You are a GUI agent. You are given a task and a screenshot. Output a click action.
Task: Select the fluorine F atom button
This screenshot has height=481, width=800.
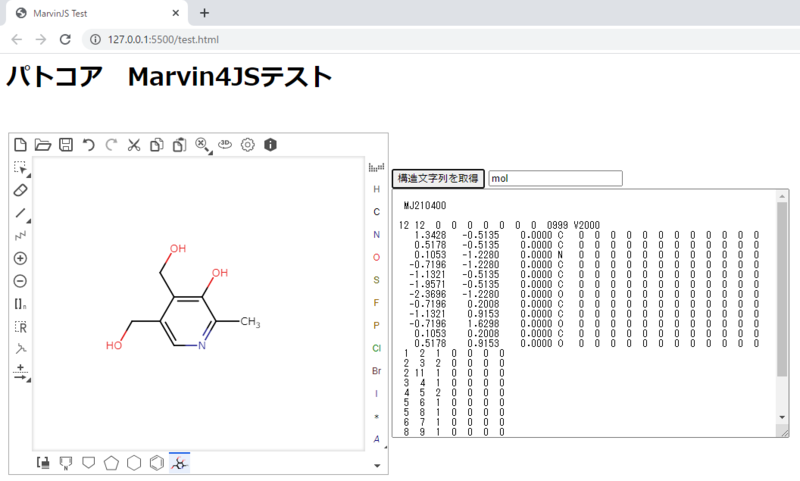click(377, 302)
